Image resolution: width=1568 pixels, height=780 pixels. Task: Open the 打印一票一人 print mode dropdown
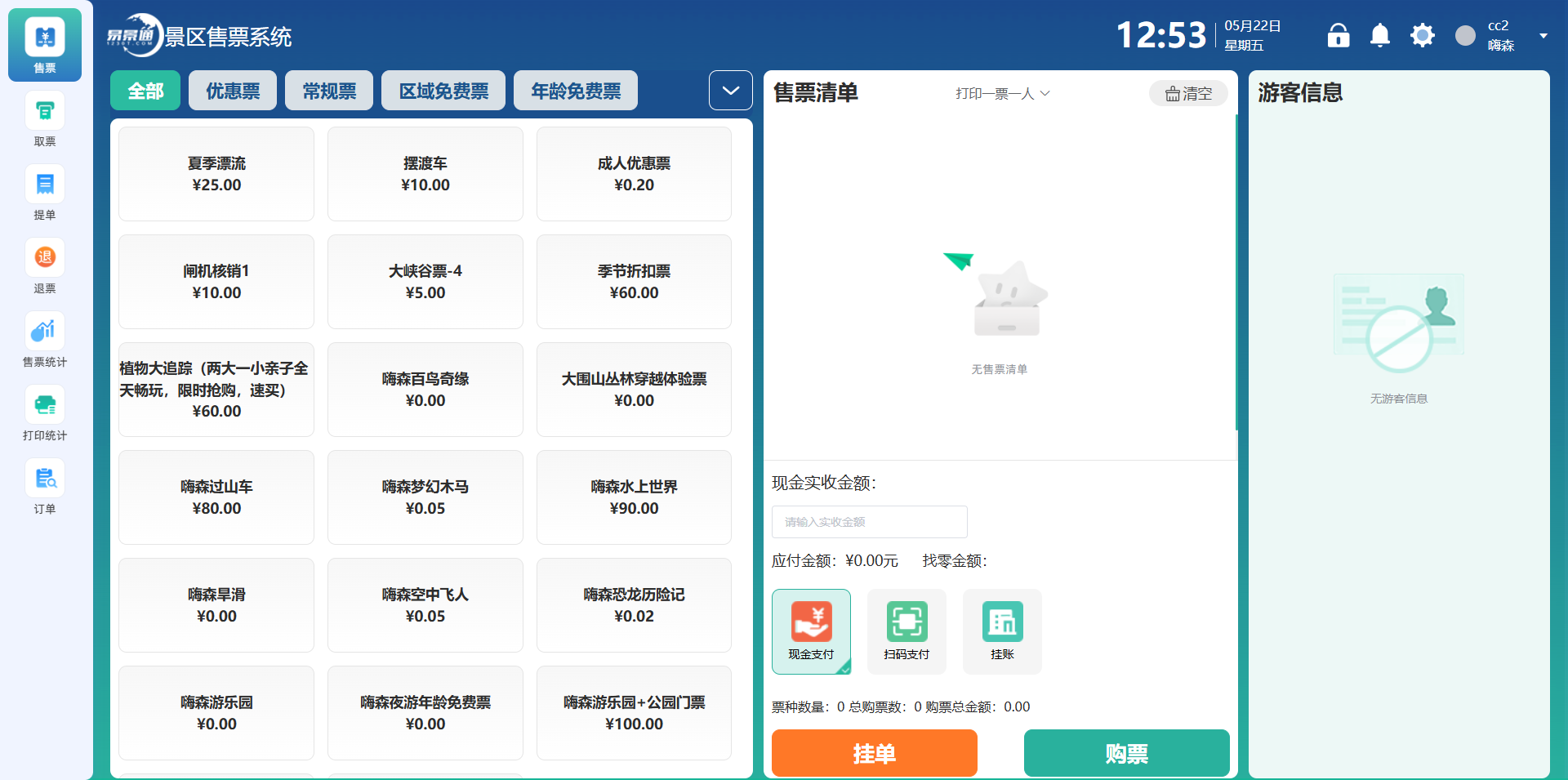coord(1003,94)
